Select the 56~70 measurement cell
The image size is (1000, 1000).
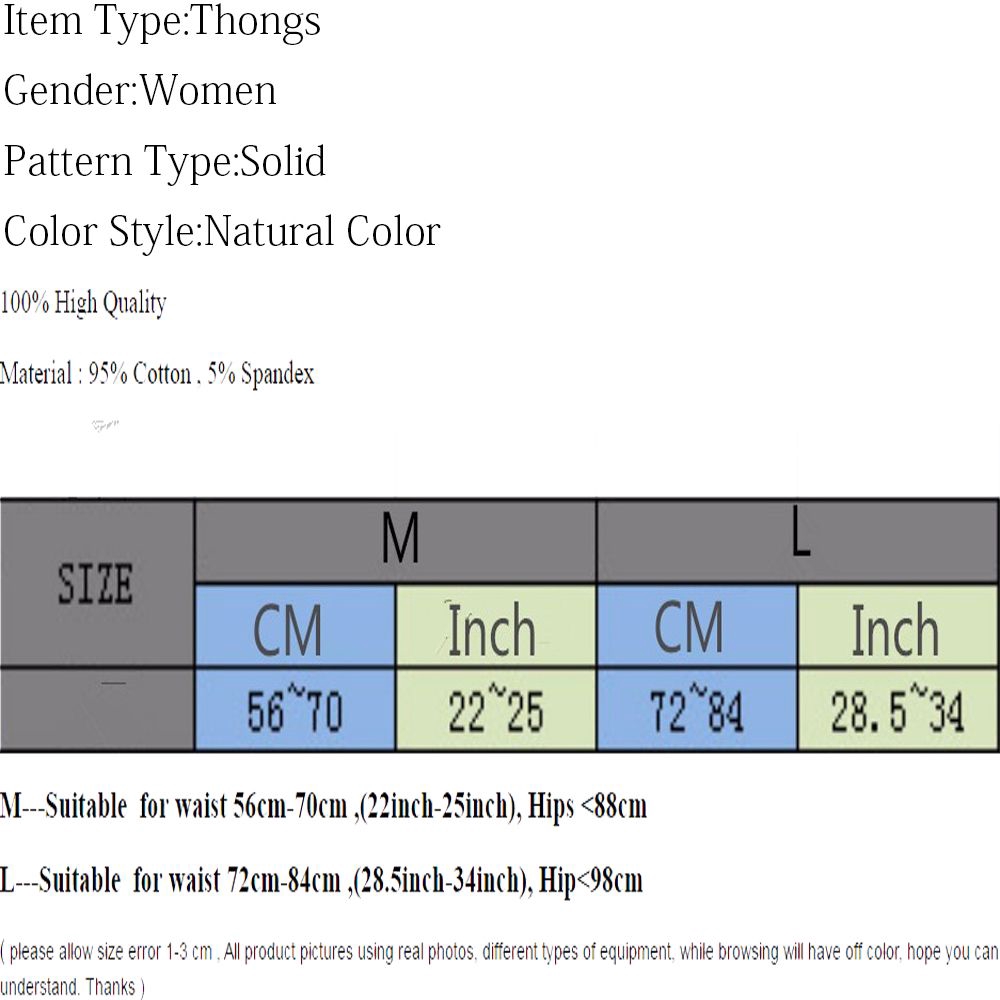point(295,709)
